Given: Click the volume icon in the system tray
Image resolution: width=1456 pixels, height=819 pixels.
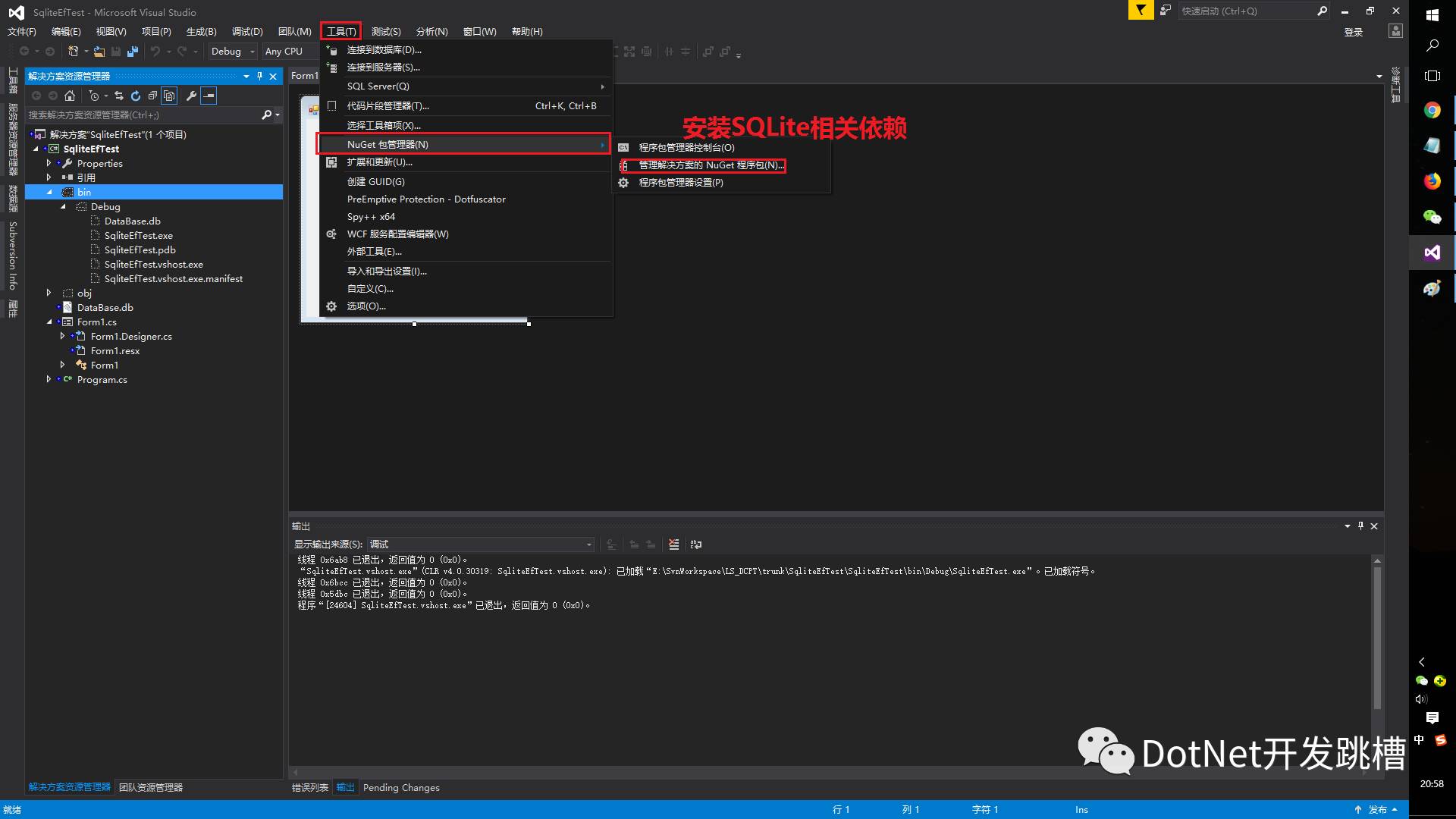Looking at the screenshot, I should (1421, 699).
